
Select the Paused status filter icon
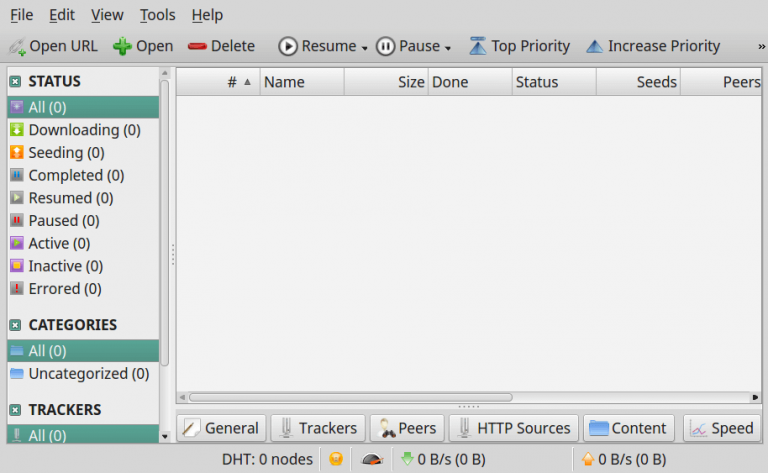point(17,220)
